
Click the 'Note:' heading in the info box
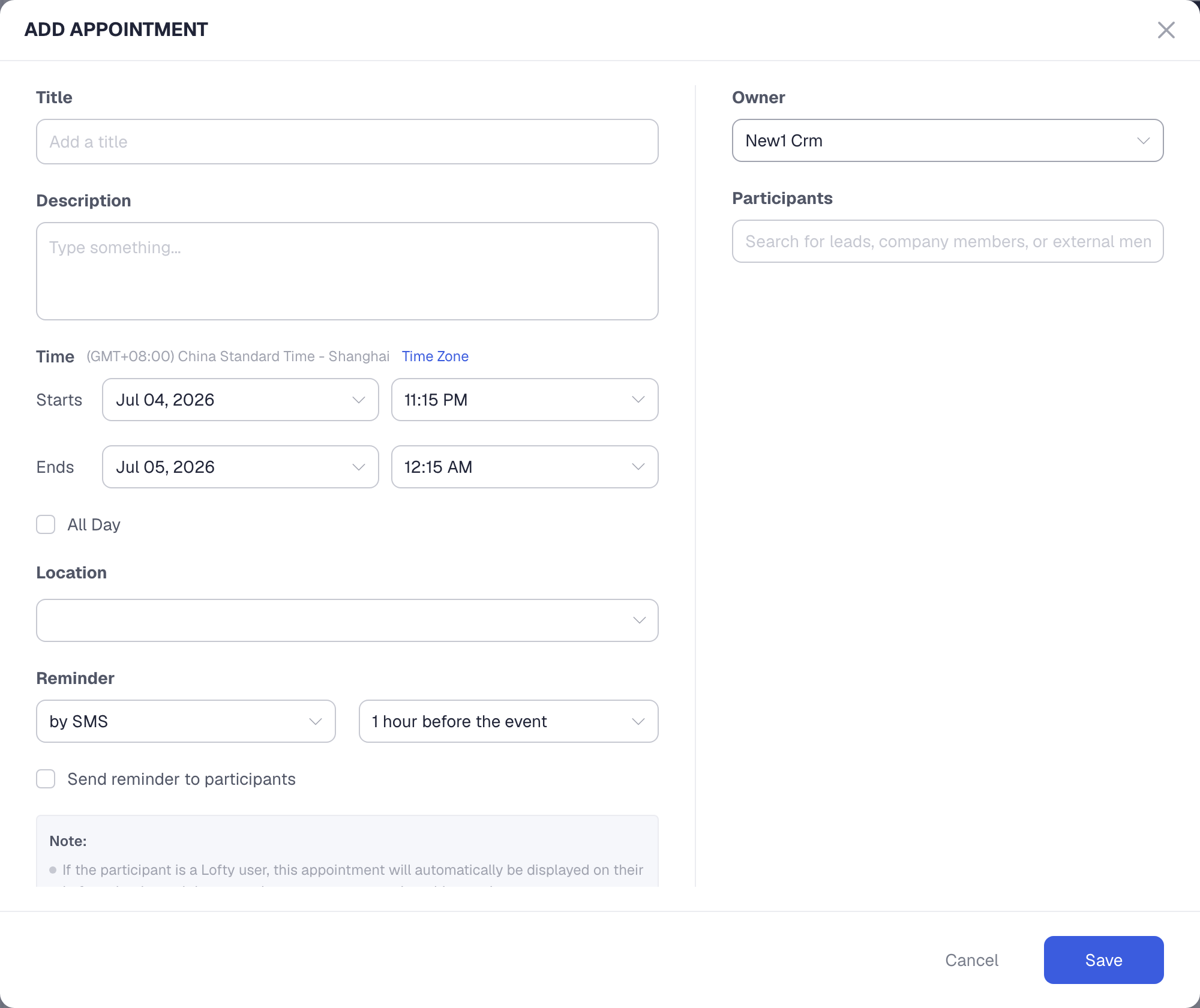click(68, 841)
